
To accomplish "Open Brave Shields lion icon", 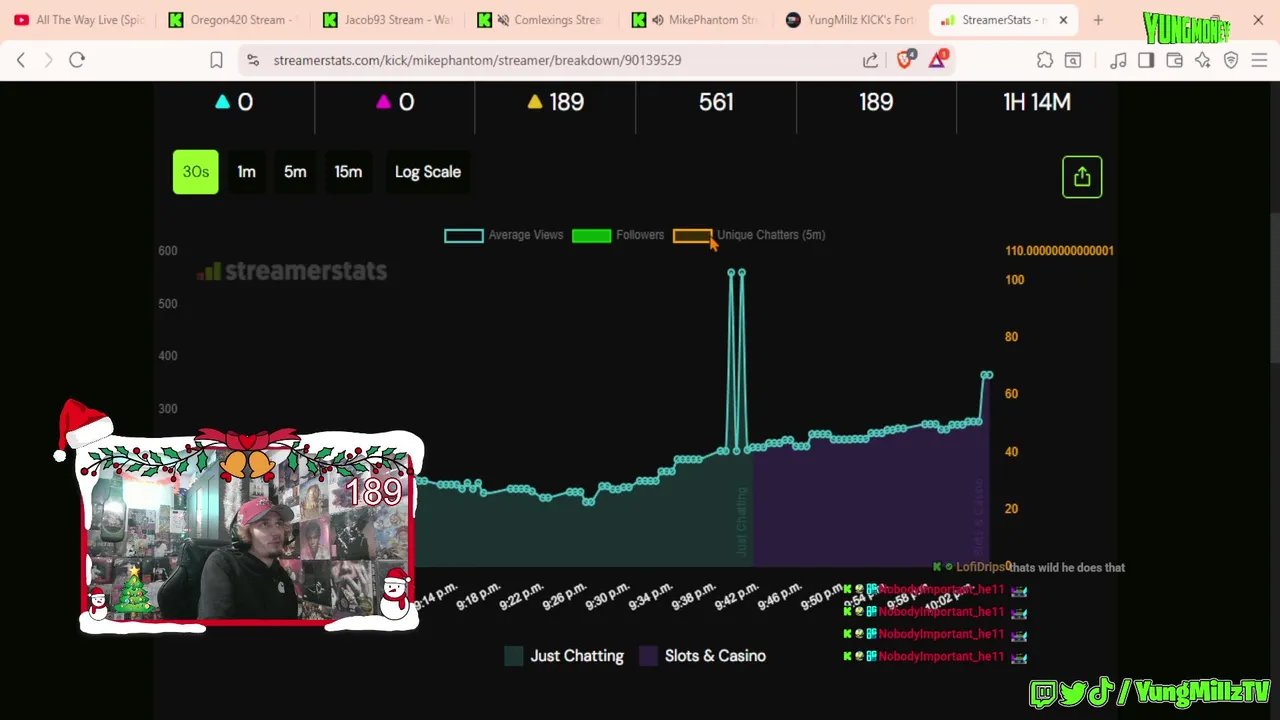I will tap(905, 59).
